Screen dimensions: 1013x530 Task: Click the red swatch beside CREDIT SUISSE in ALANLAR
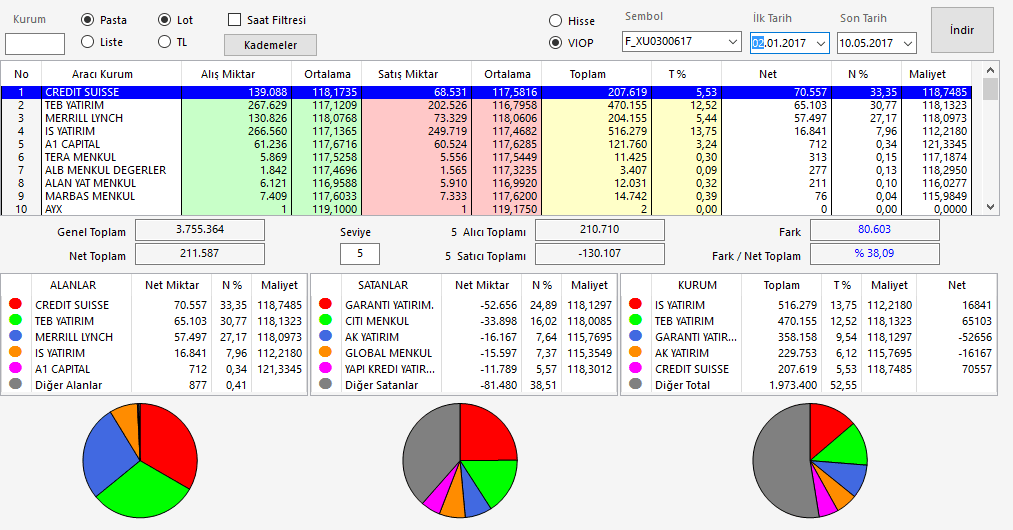click(x=16, y=304)
